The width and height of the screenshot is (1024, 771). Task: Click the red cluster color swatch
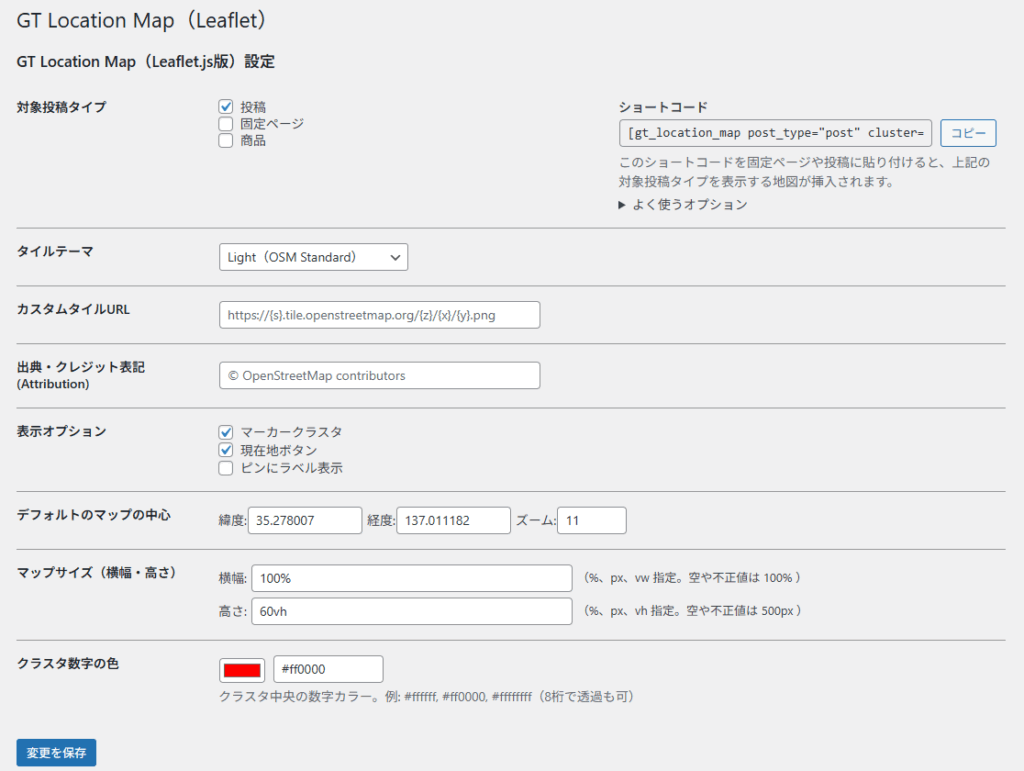[x=242, y=669]
